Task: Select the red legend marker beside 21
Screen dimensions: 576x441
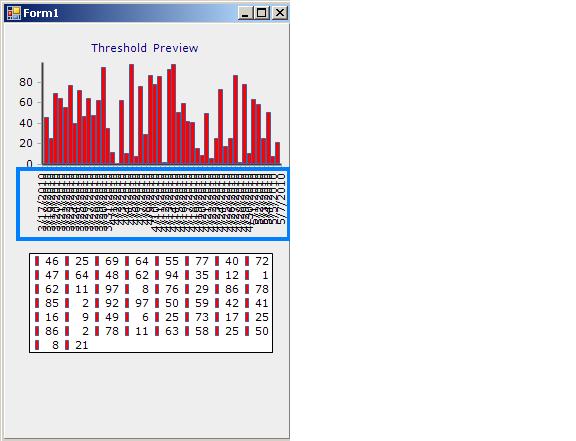Action: 67,345
